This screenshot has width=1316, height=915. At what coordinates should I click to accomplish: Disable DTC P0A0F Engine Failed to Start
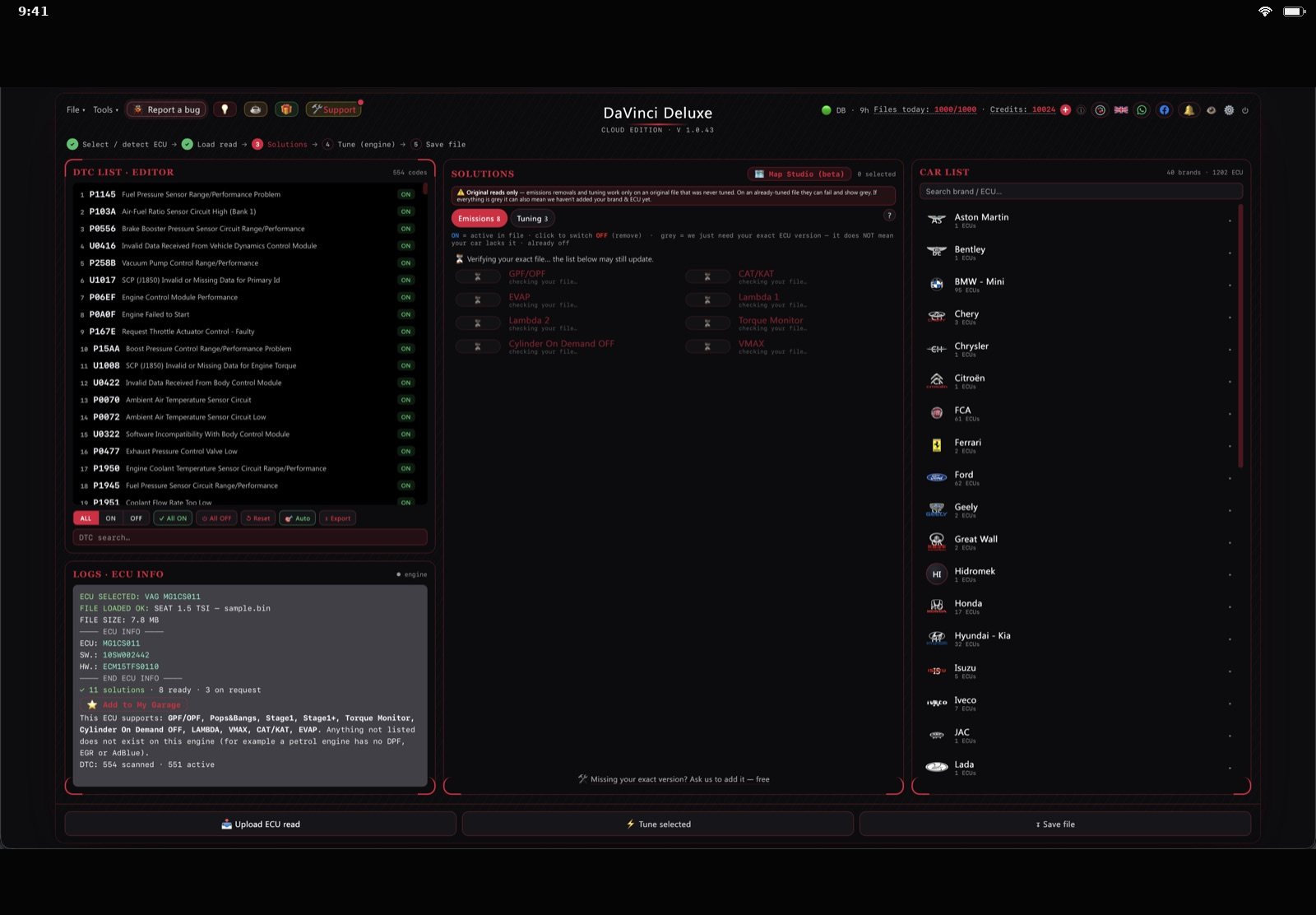(405, 314)
